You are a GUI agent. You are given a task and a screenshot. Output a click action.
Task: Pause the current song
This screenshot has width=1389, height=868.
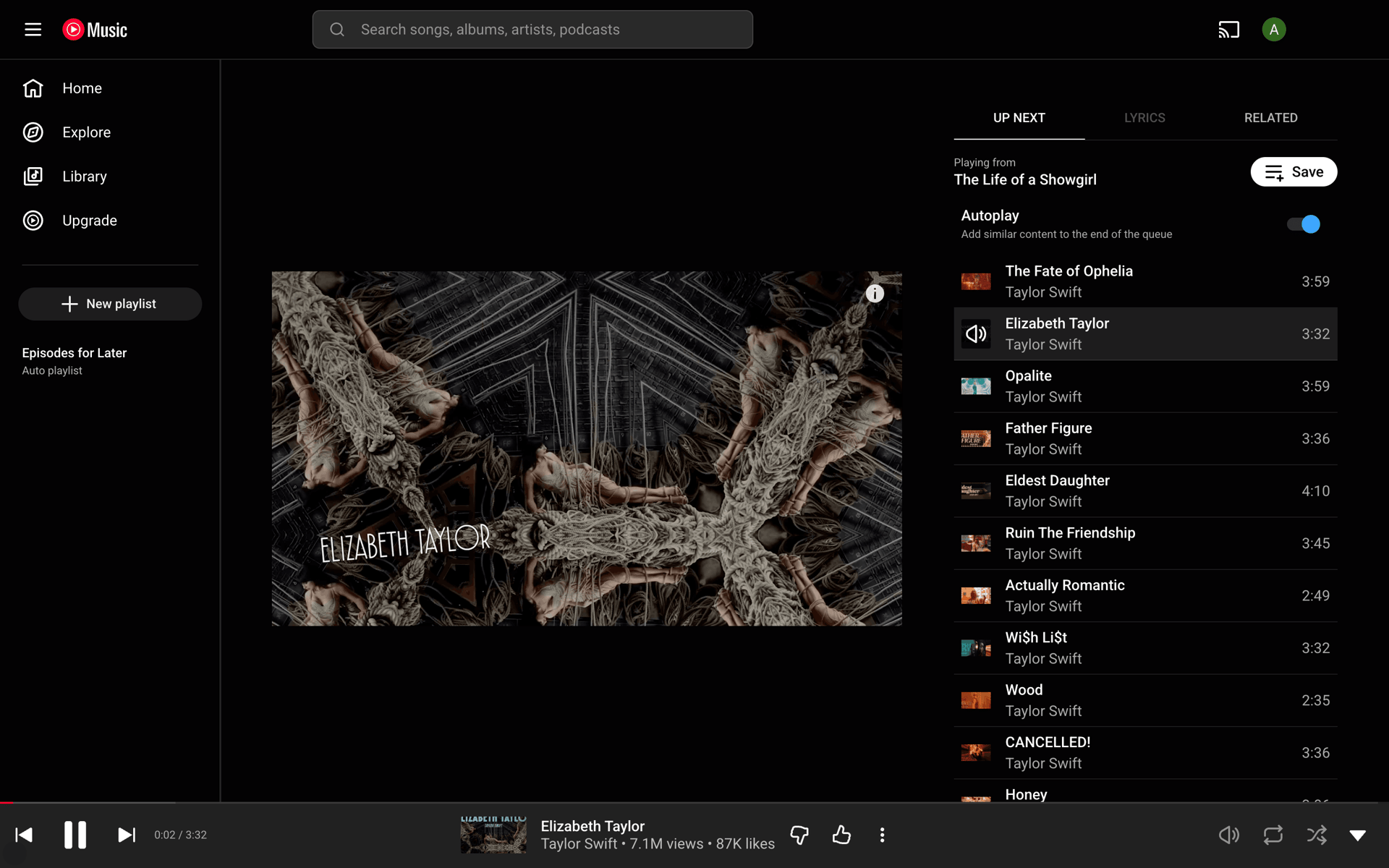(75, 835)
